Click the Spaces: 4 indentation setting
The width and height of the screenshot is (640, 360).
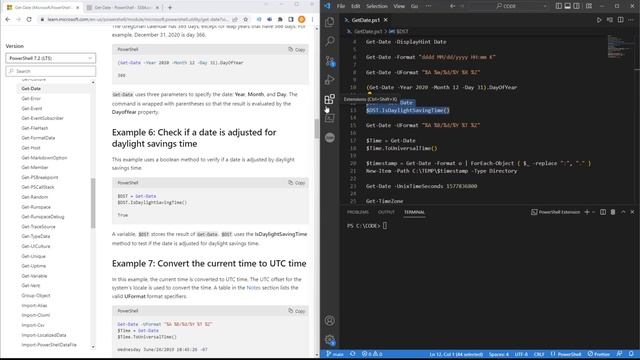tap(499, 354)
